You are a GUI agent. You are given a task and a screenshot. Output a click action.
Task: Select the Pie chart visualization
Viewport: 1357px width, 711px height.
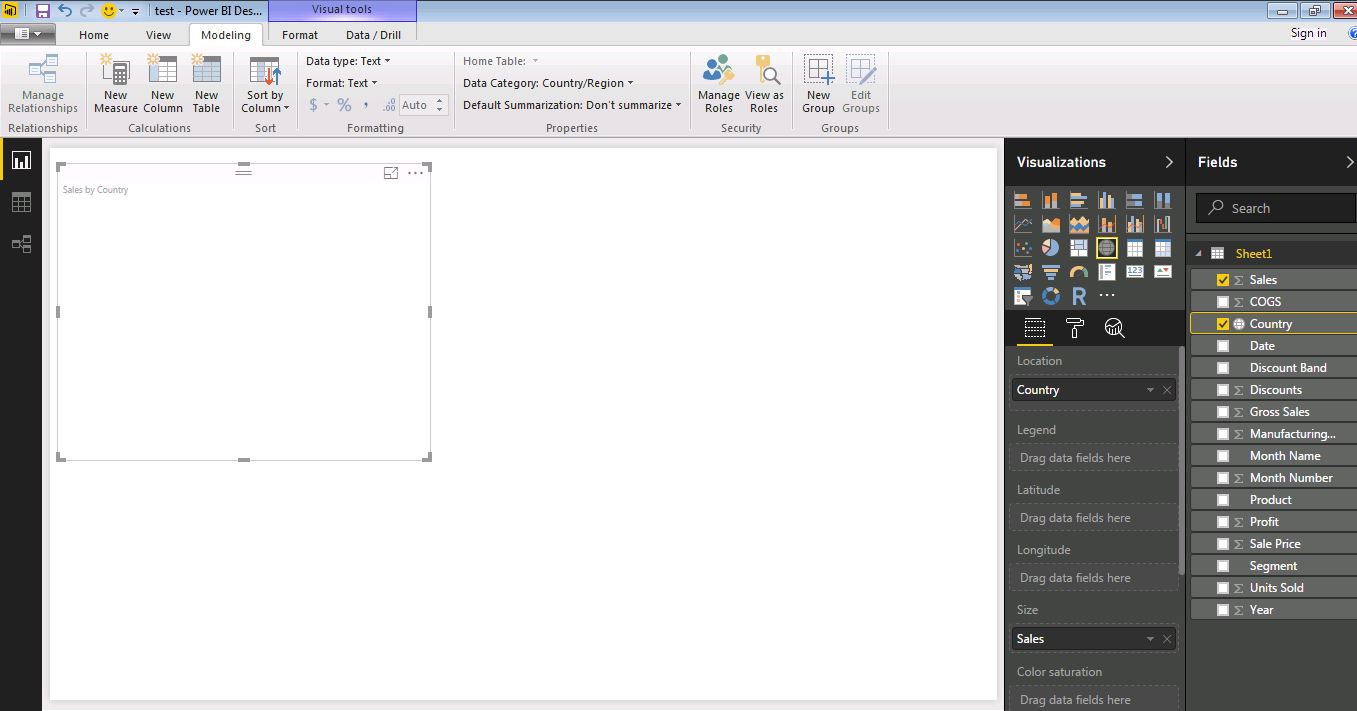(1050, 248)
